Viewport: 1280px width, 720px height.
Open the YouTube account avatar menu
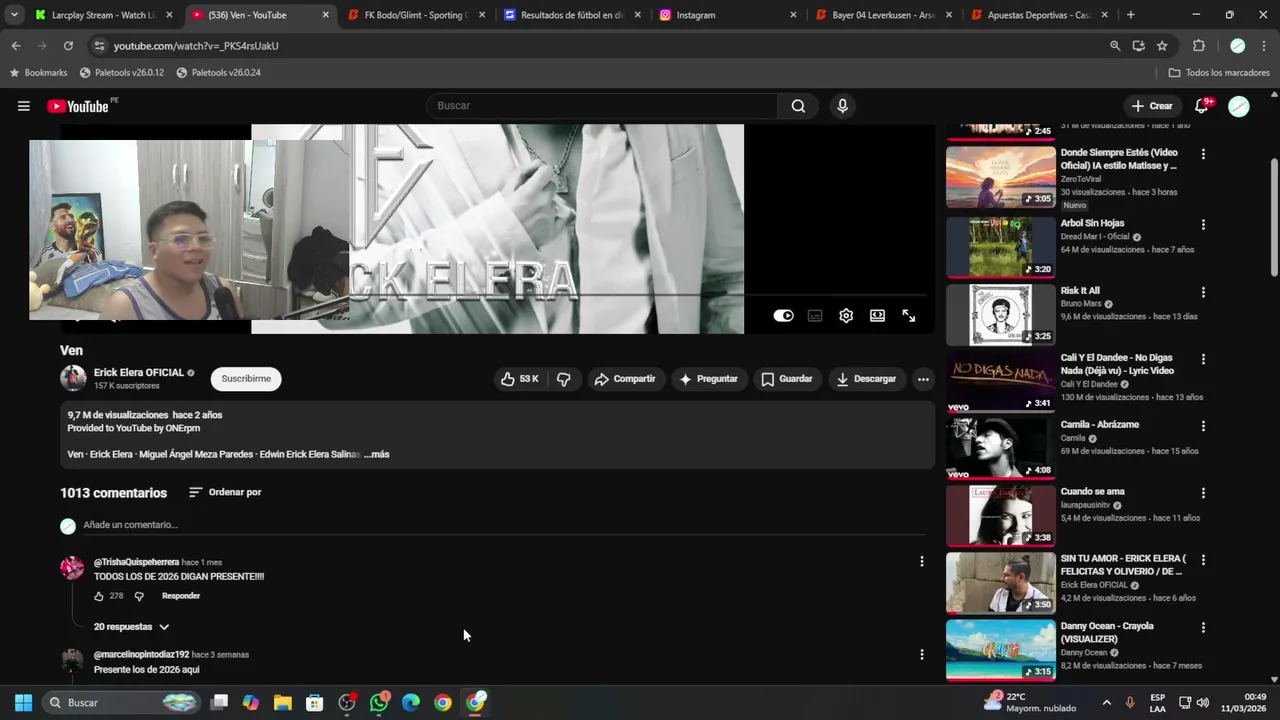click(x=1239, y=106)
